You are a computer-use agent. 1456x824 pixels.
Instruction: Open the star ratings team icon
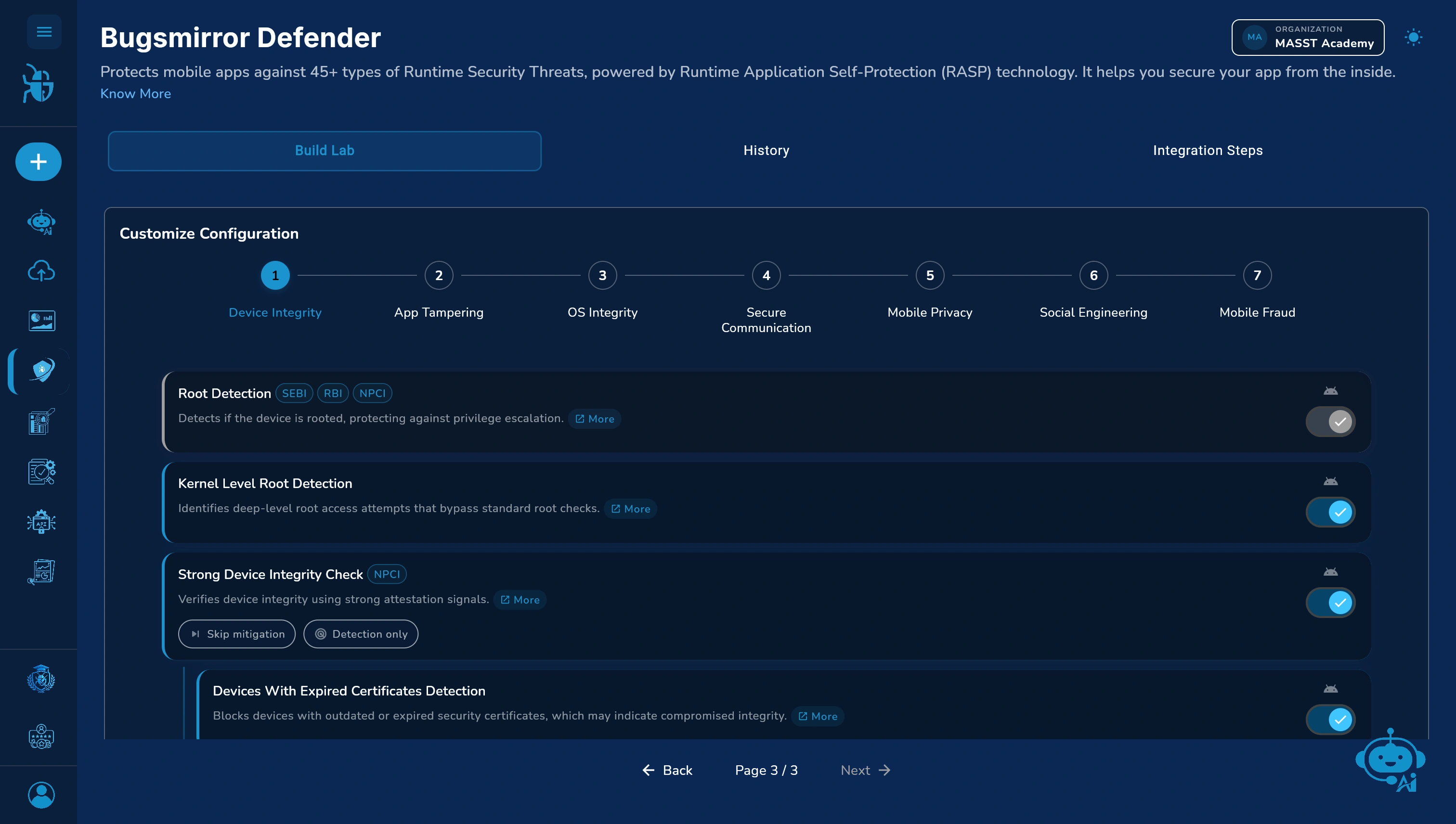click(41, 736)
